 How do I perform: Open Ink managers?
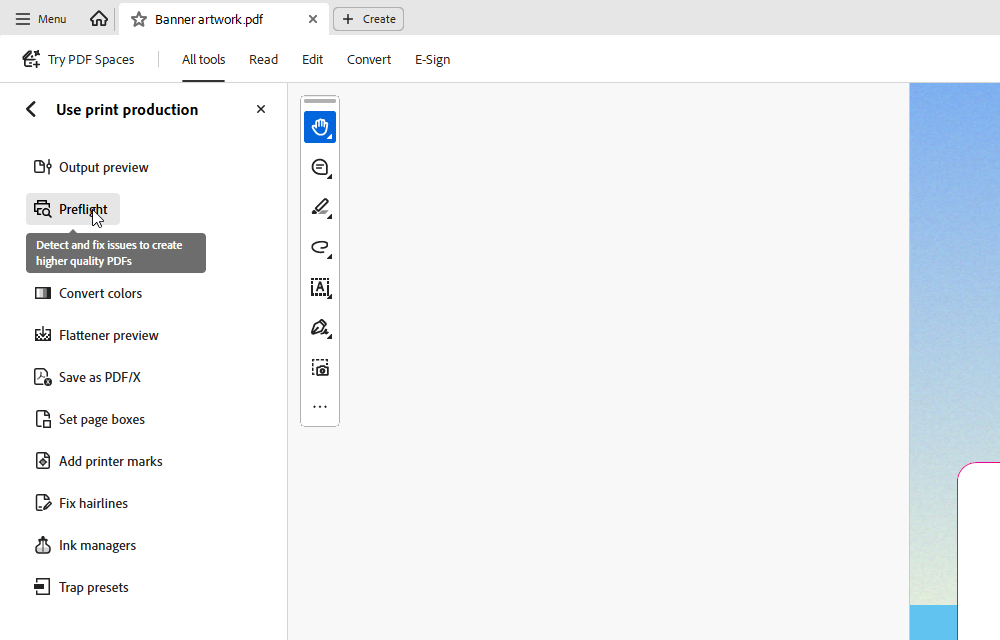coord(85,546)
